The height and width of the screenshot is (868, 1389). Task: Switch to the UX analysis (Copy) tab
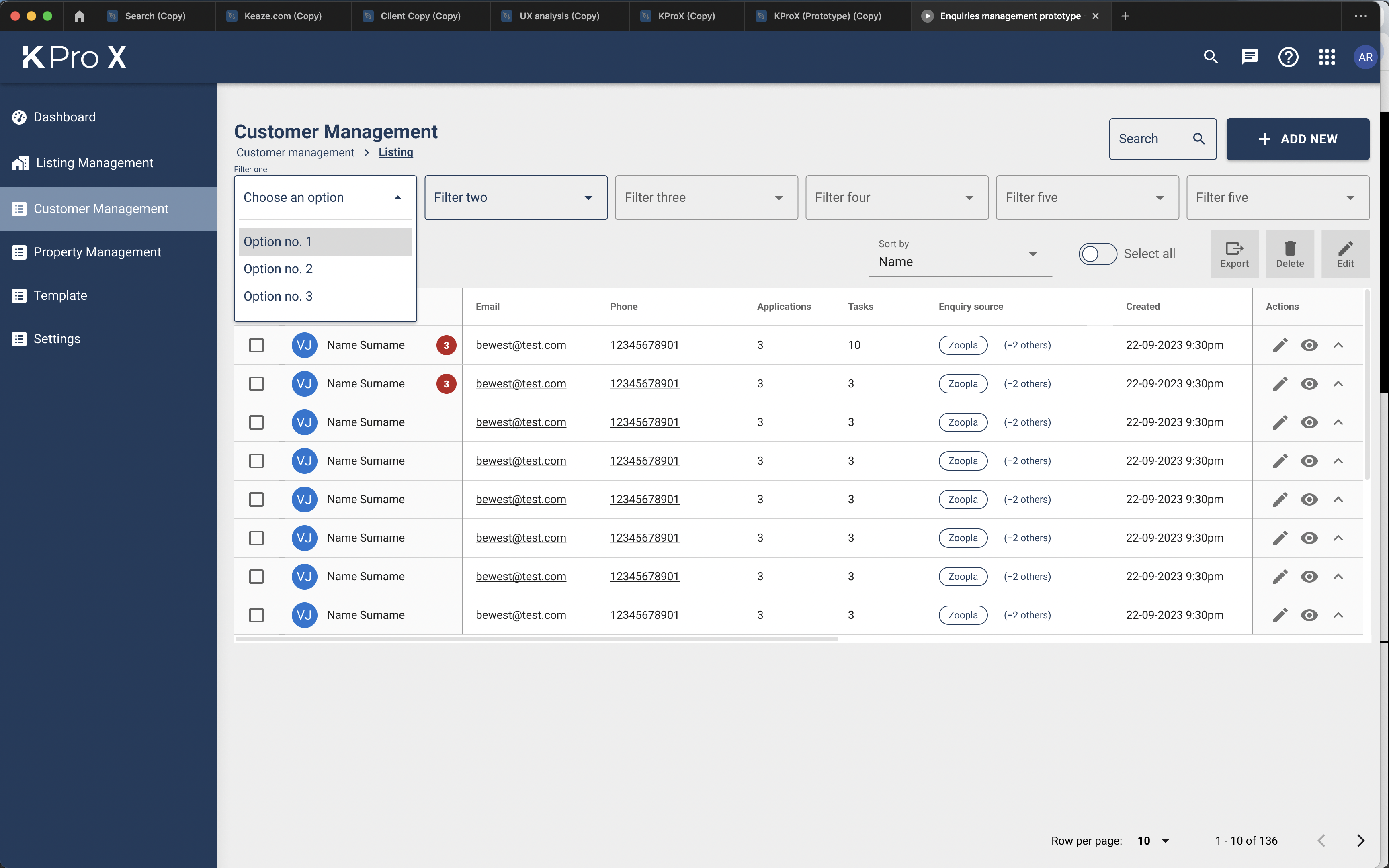coord(559,16)
